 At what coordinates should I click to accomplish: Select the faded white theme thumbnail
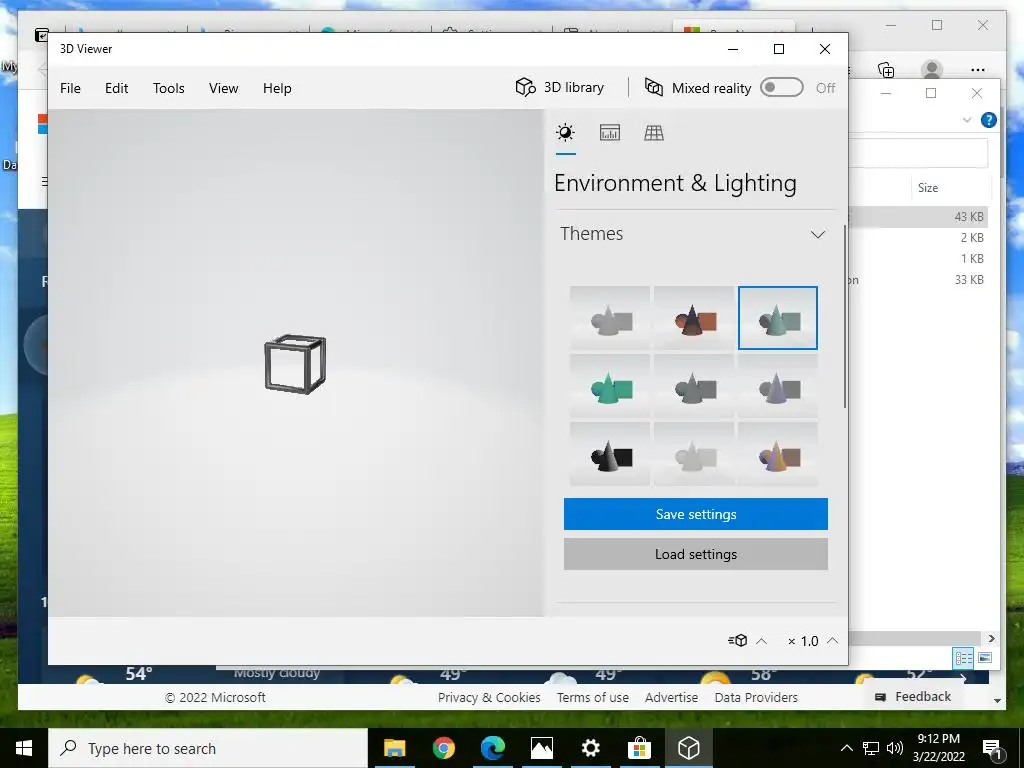[694, 454]
